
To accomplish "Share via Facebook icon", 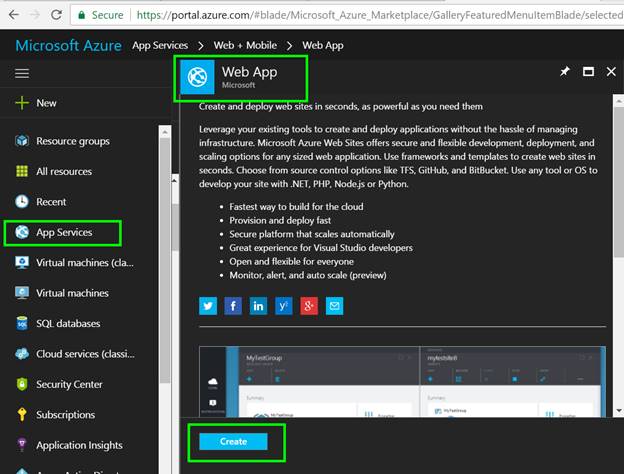I will pyautogui.click(x=233, y=306).
